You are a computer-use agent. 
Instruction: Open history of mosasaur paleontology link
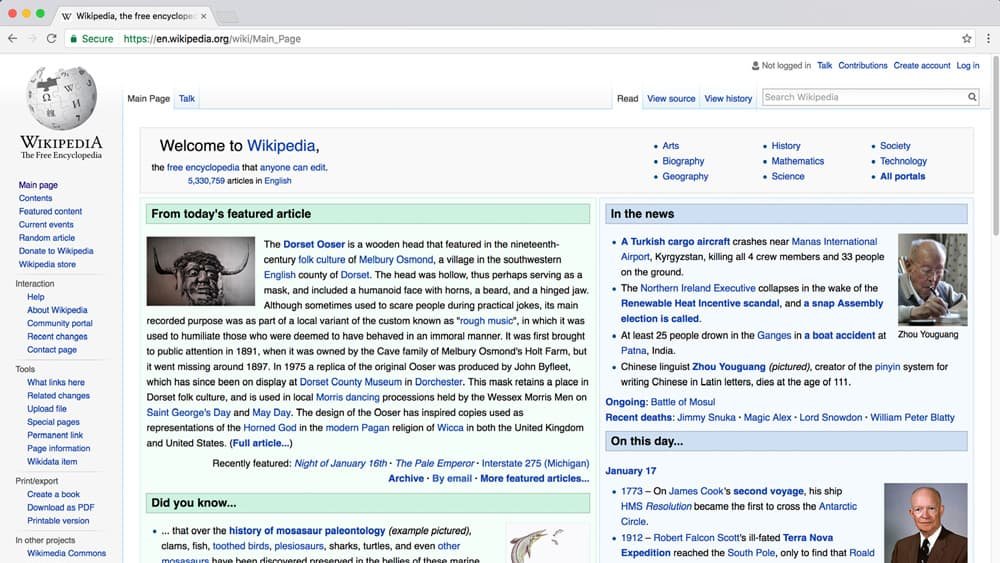[307, 530]
